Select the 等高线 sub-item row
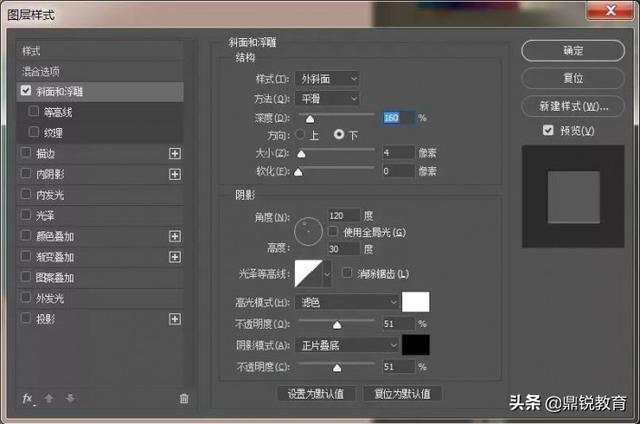The image size is (640, 424). click(100, 112)
